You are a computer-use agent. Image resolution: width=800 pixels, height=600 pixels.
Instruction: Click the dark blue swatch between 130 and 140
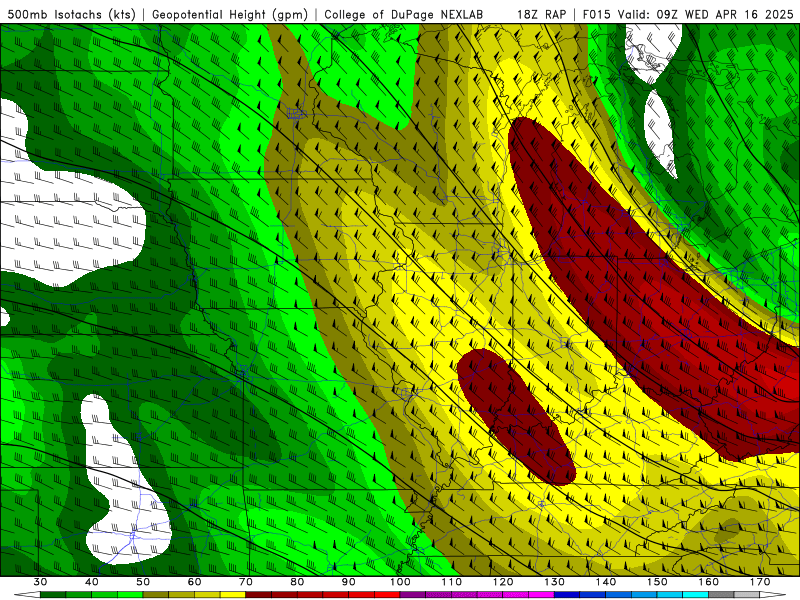(x=567, y=595)
